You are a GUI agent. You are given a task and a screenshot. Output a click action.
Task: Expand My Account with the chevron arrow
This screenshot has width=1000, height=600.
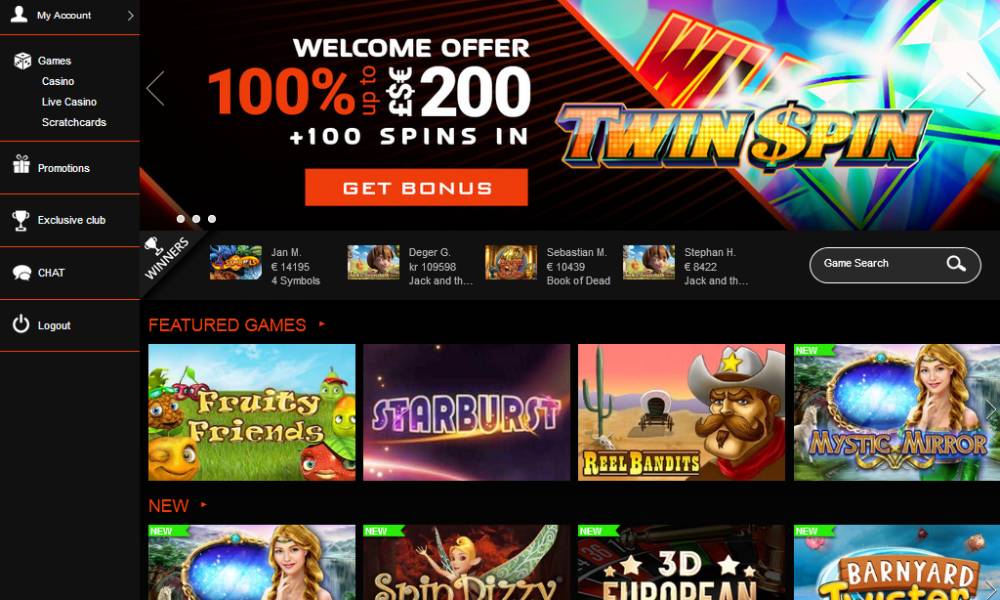pos(131,15)
